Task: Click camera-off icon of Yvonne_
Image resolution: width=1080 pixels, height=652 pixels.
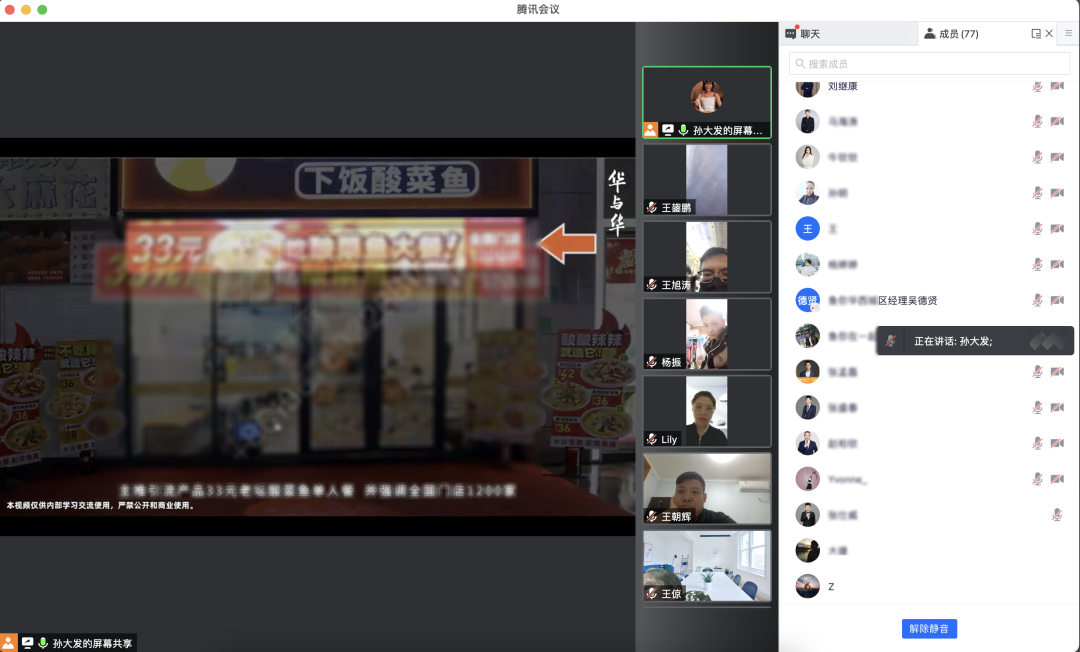Action: click(x=1057, y=479)
